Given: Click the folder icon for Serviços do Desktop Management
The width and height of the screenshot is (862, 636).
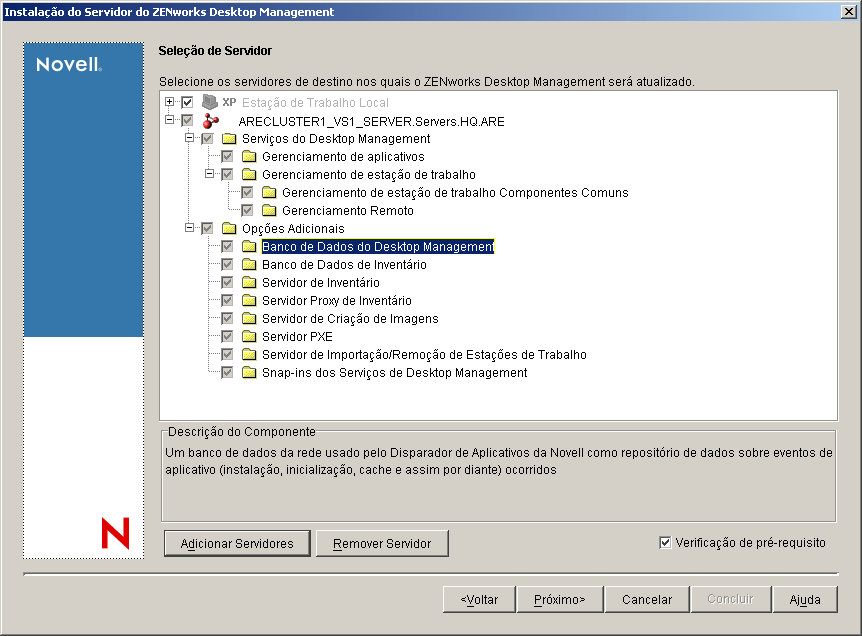Looking at the screenshot, I should coord(227,140).
